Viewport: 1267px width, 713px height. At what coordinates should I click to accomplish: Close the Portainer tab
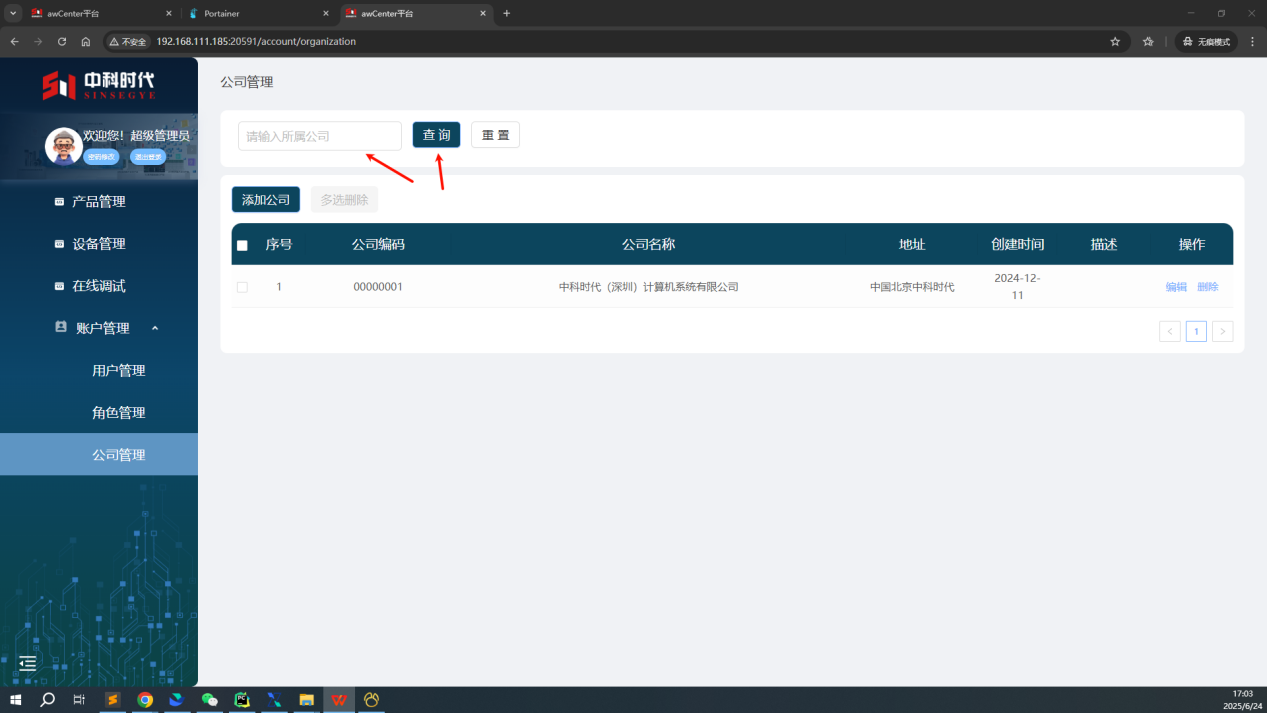326,13
